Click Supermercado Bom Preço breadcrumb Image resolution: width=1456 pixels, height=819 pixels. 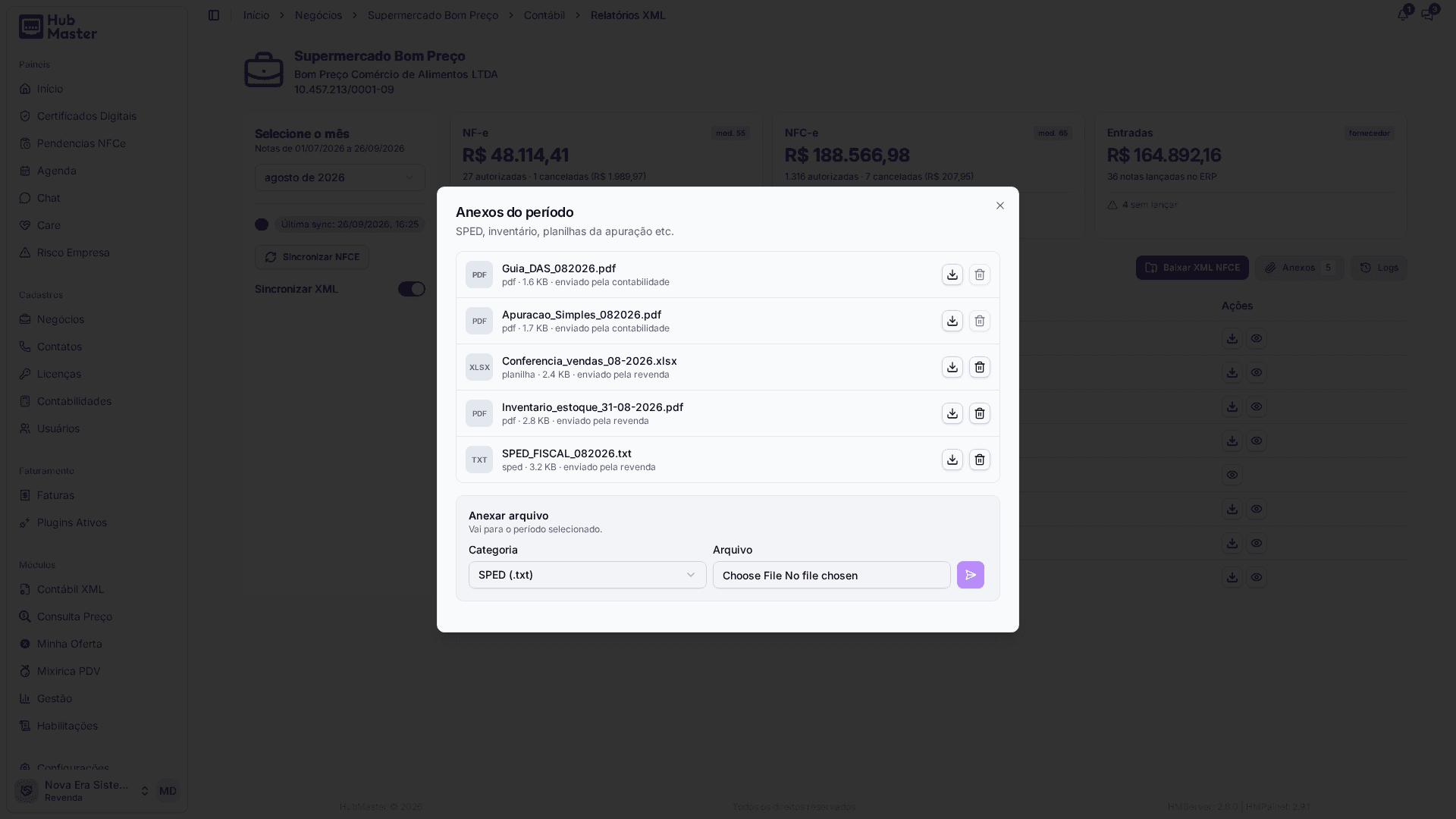click(x=433, y=15)
